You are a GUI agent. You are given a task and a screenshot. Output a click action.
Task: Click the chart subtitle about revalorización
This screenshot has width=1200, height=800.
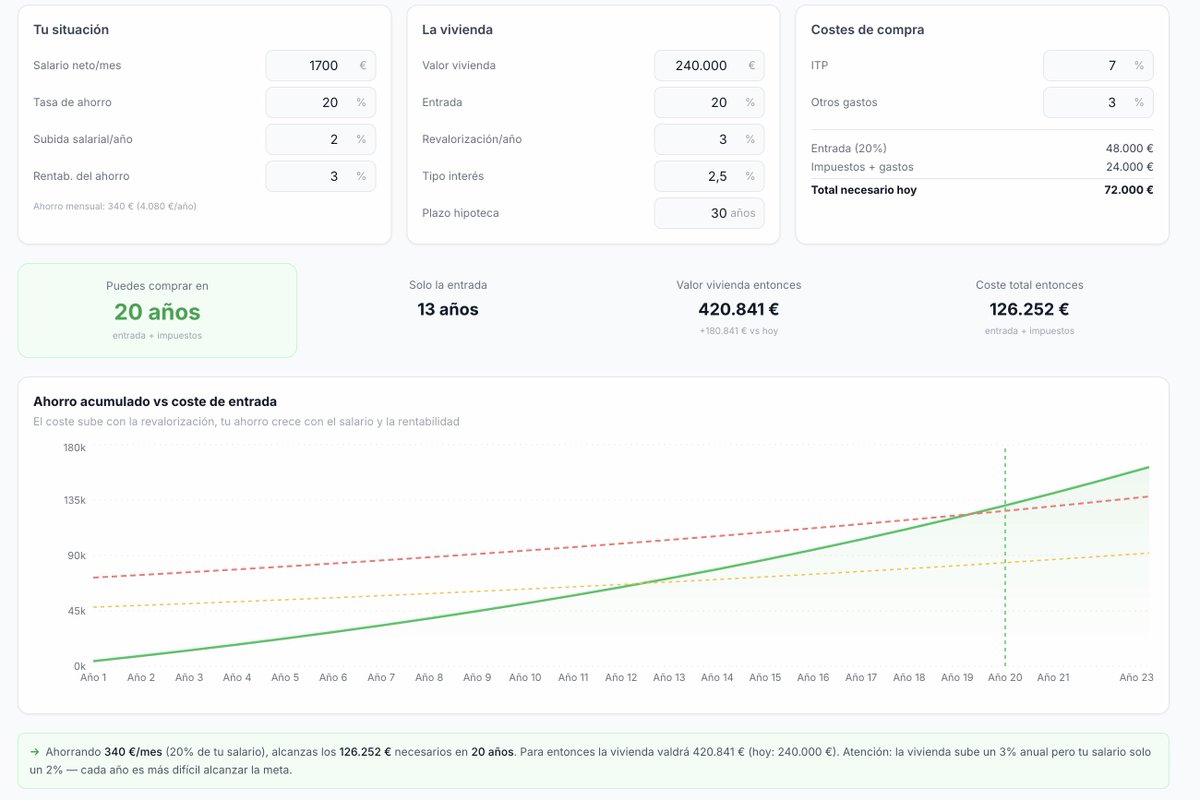246,422
